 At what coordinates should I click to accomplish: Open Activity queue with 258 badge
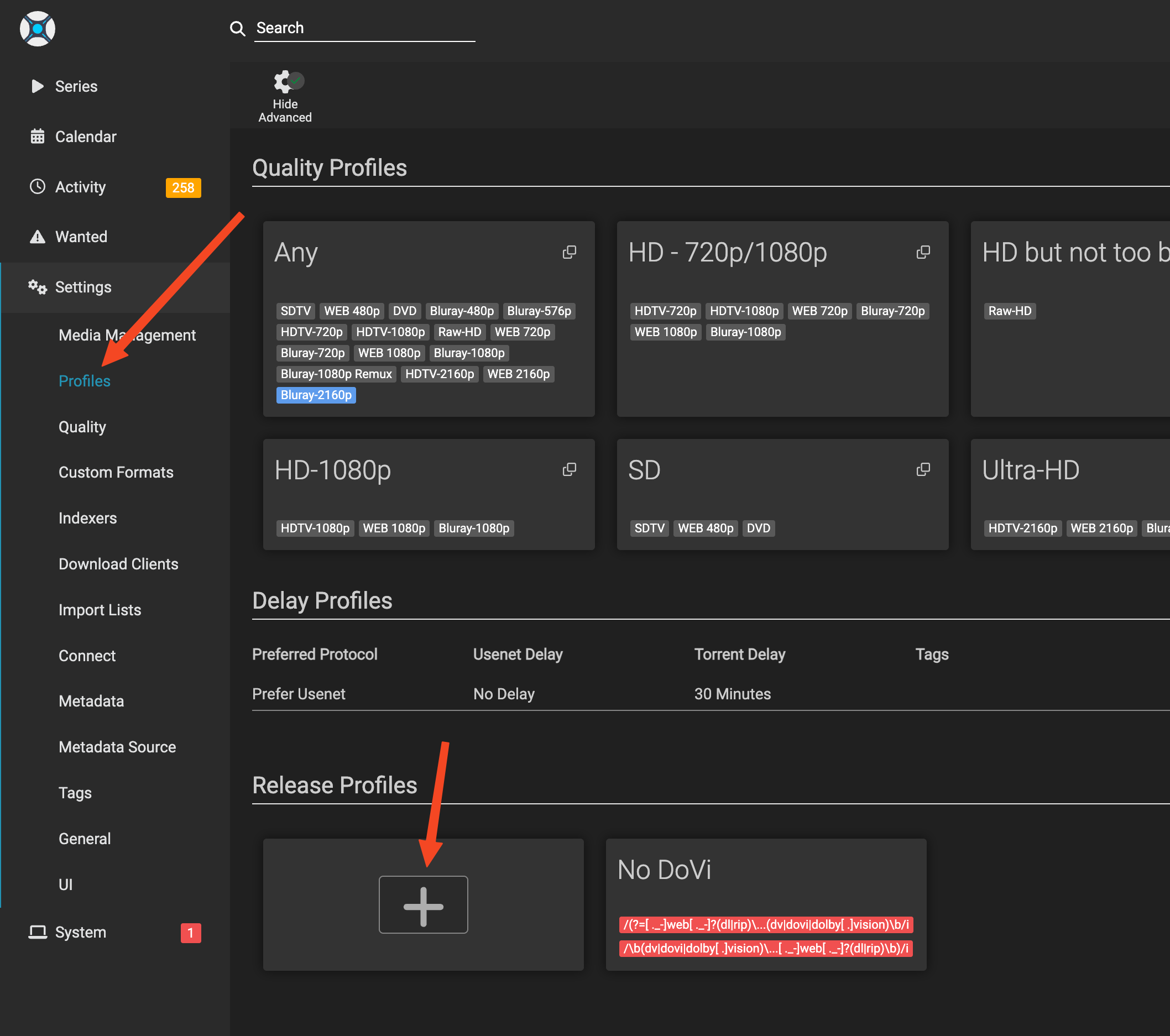(81, 187)
